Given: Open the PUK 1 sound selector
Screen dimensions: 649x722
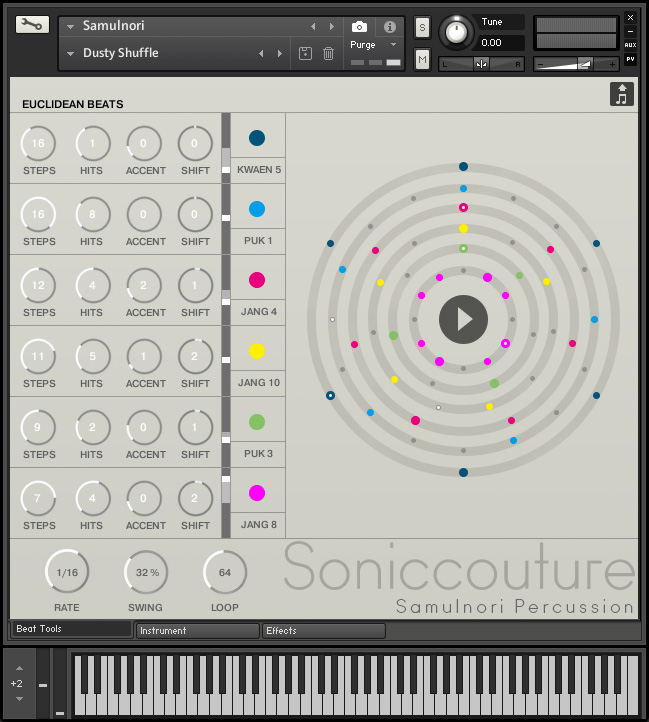Looking at the screenshot, I should tap(258, 241).
